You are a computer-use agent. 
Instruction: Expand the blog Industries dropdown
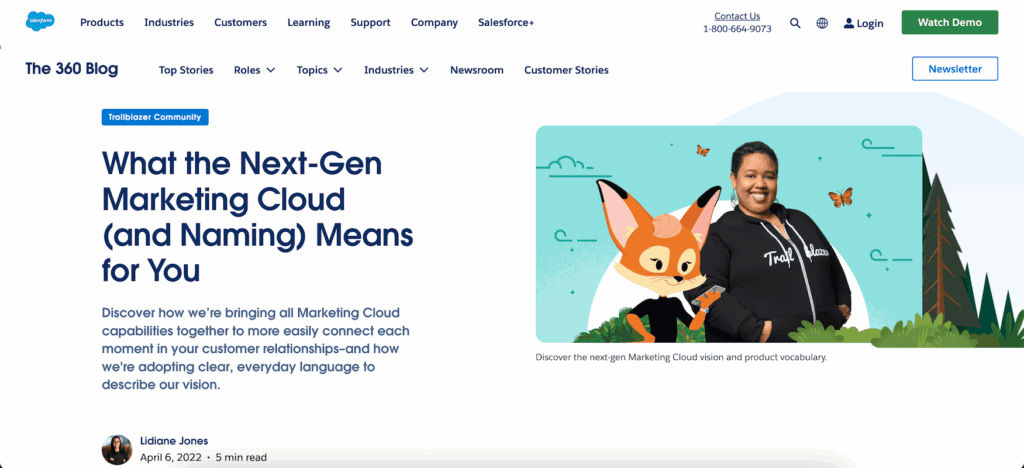pyautogui.click(x=396, y=70)
